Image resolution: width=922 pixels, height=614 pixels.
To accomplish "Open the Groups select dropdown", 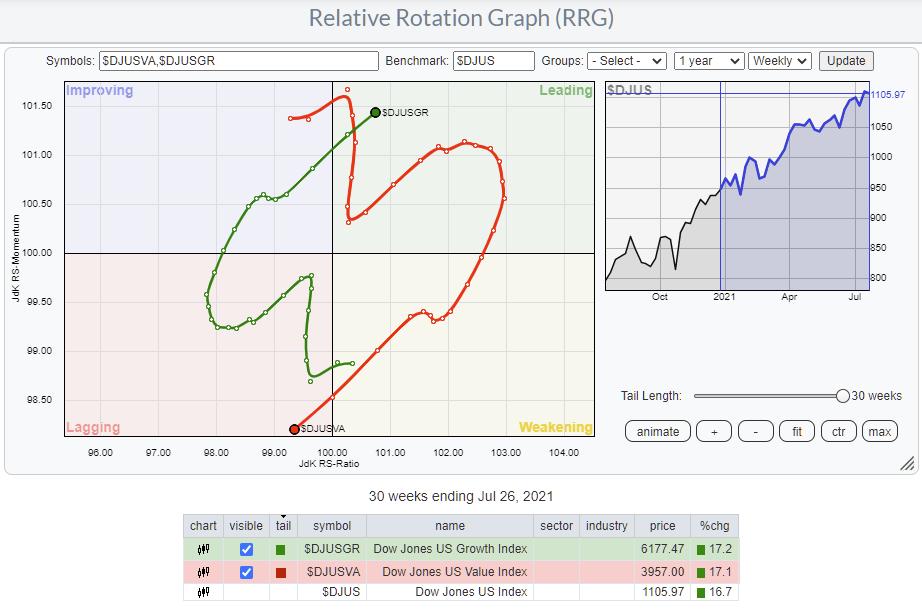I will (x=627, y=61).
